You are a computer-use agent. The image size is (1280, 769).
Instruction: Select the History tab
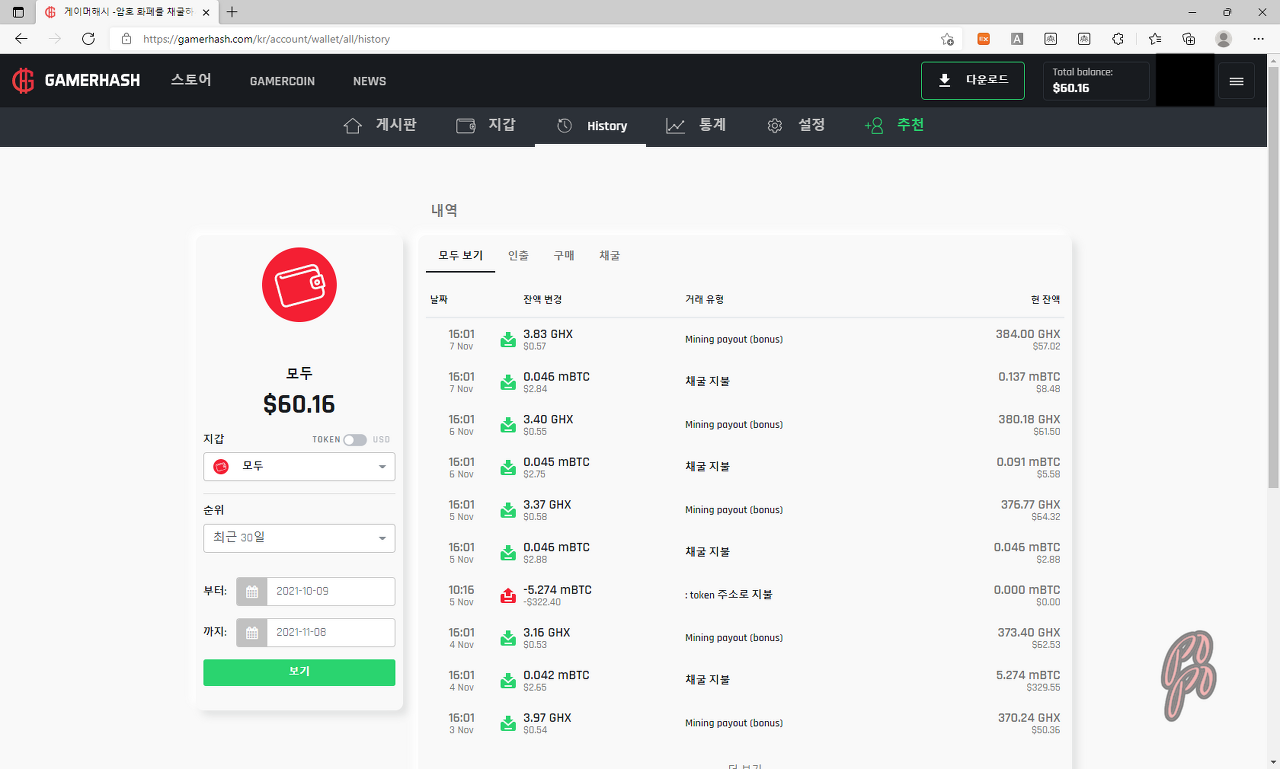[591, 126]
